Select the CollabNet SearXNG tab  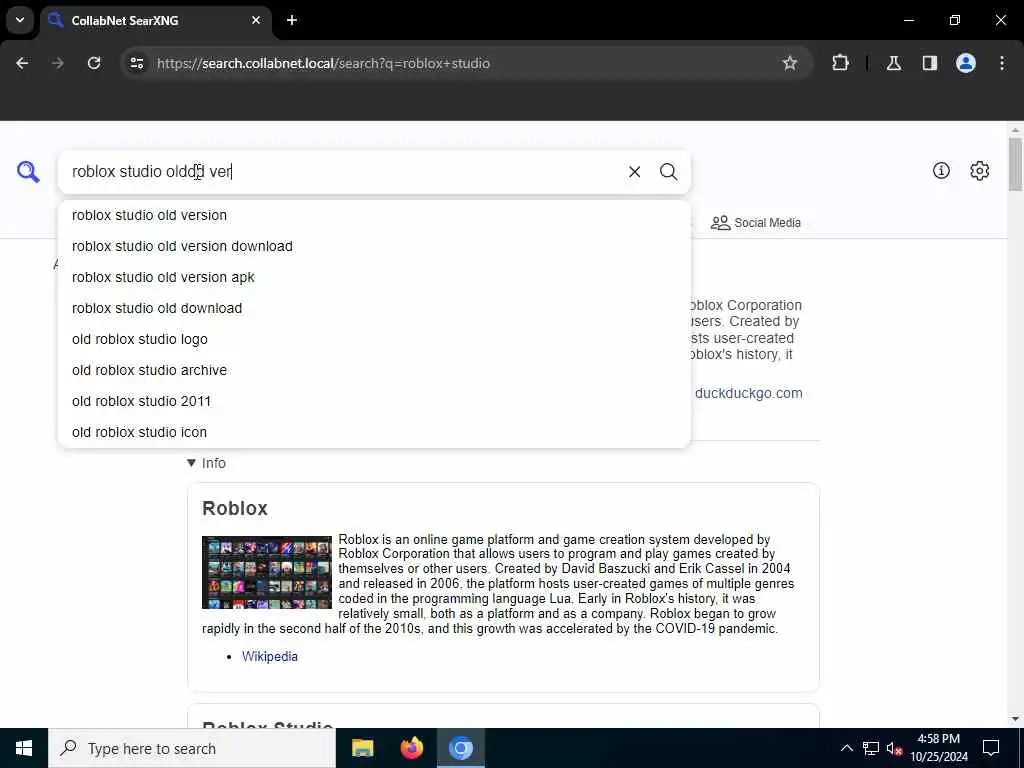pyautogui.click(x=155, y=20)
